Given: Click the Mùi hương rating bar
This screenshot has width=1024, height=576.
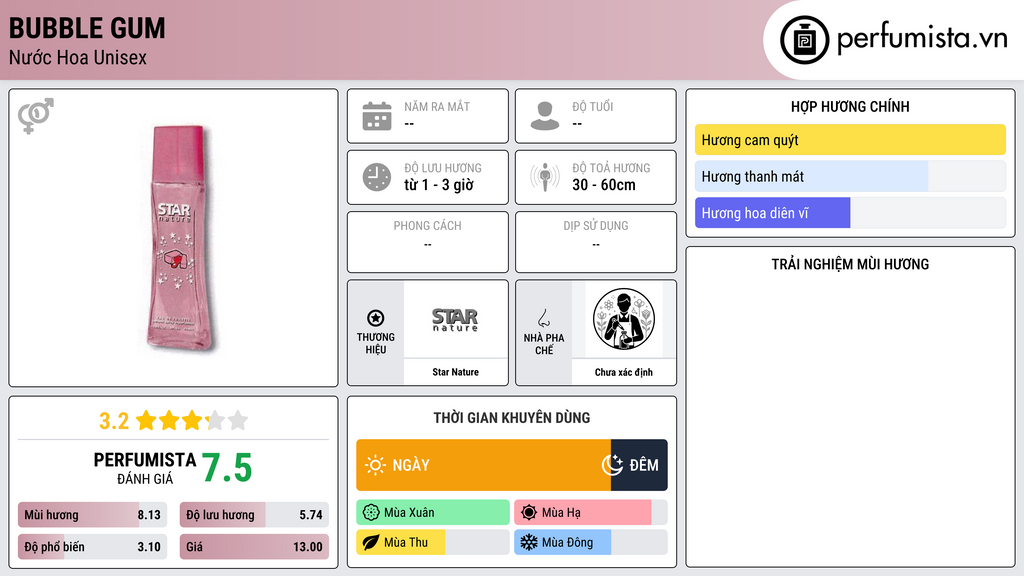Looking at the screenshot, I should pyautogui.click(x=92, y=515).
